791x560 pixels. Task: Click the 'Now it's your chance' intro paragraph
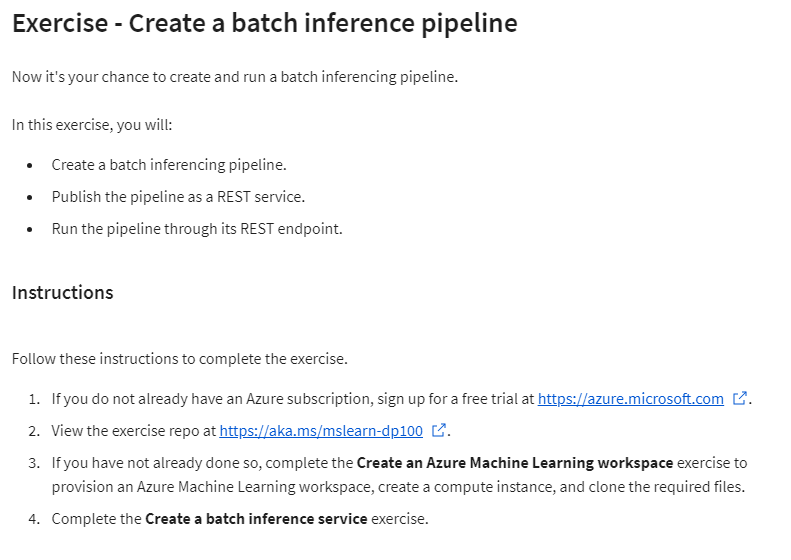(x=234, y=77)
